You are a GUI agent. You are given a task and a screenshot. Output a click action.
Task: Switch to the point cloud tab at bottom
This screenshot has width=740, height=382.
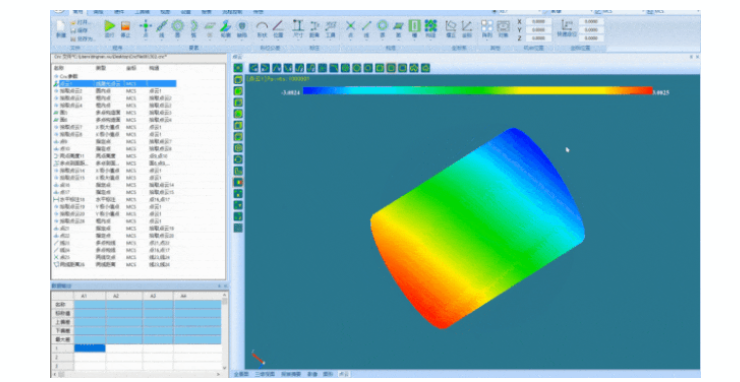[x=344, y=374]
